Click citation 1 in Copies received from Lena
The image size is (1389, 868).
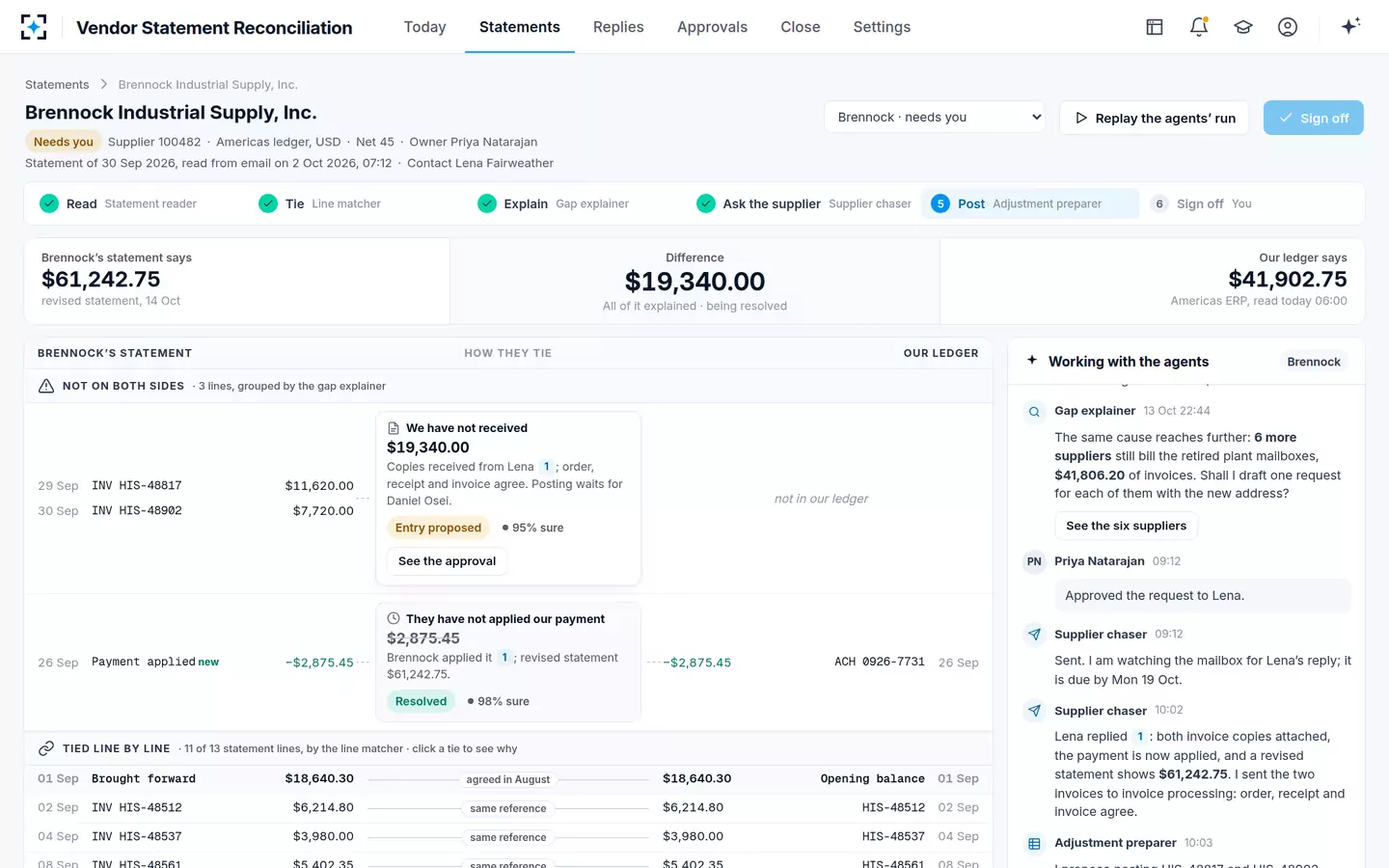click(x=547, y=467)
